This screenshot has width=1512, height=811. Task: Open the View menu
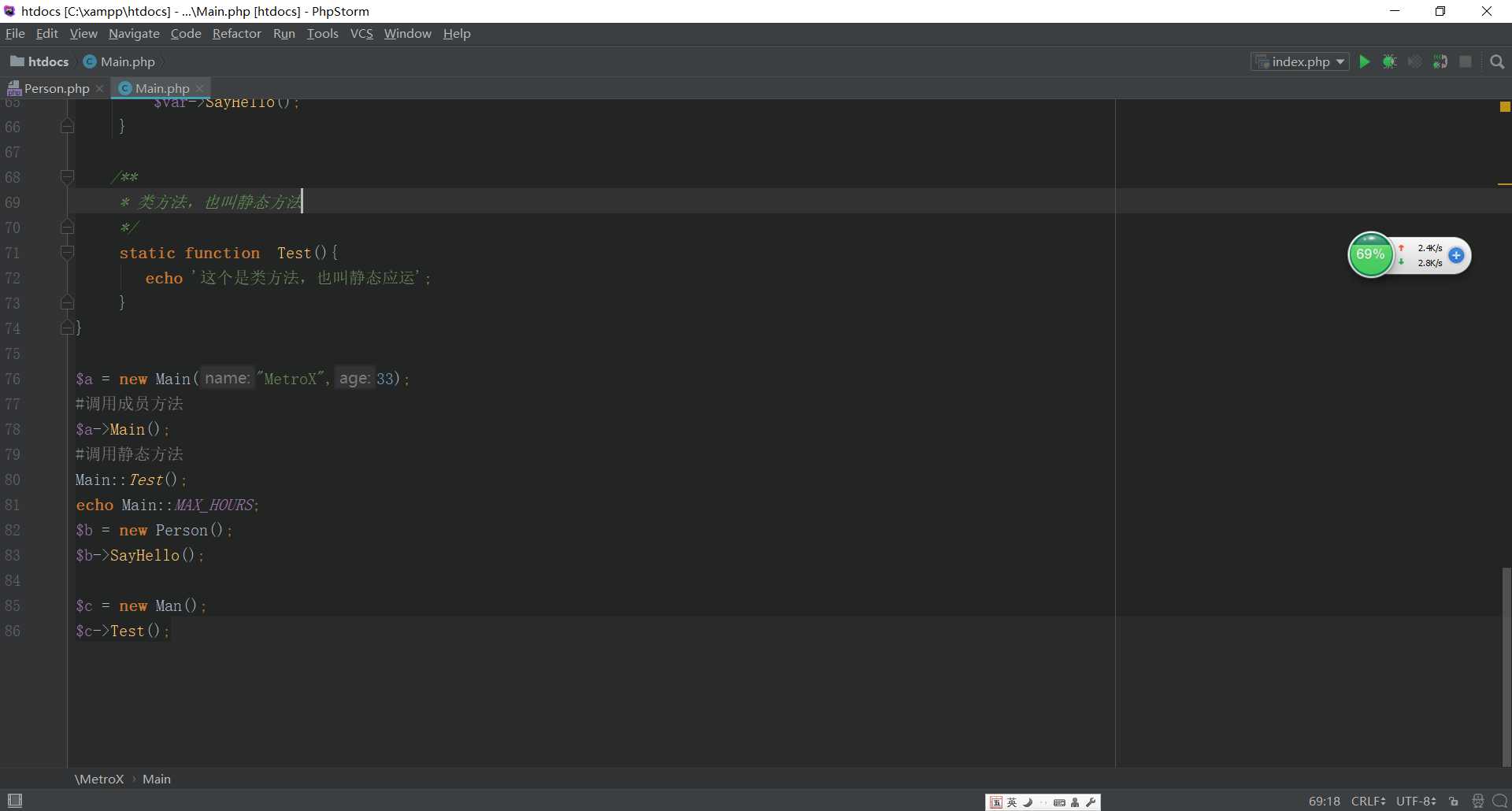[x=83, y=33]
